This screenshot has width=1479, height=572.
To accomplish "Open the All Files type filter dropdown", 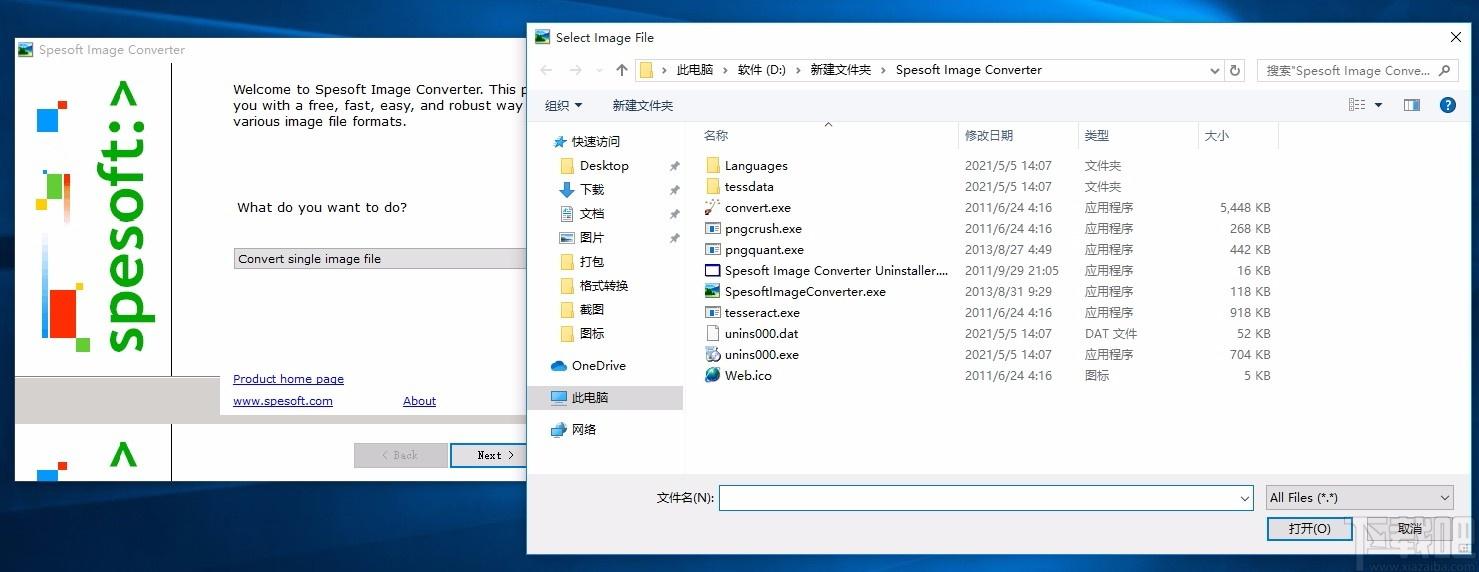I will [x=1360, y=498].
